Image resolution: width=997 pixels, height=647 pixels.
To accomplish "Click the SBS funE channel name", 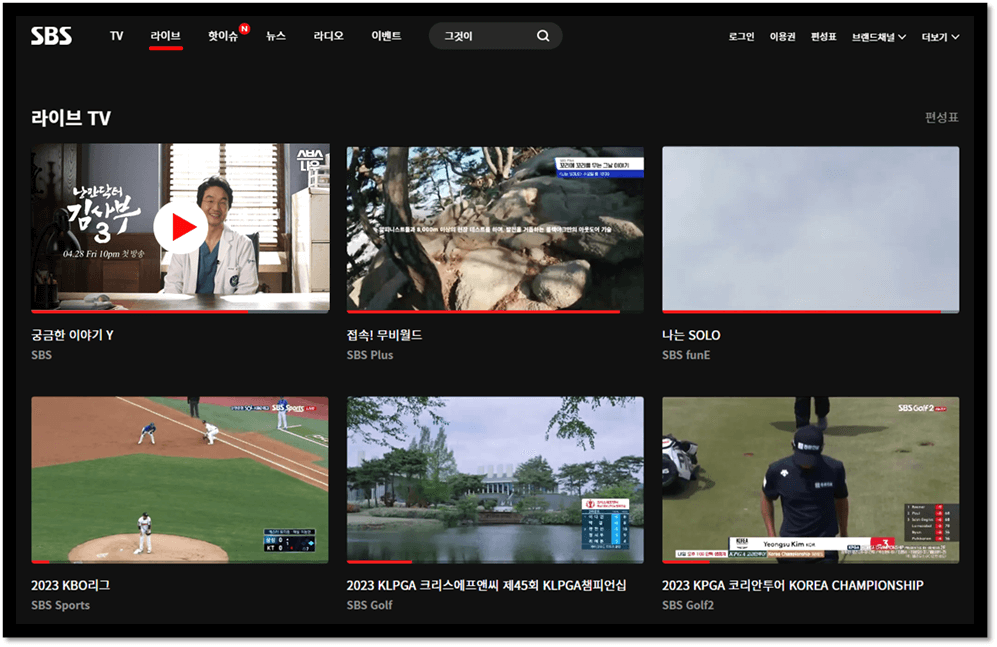I will pyautogui.click(x=686, y=355).
